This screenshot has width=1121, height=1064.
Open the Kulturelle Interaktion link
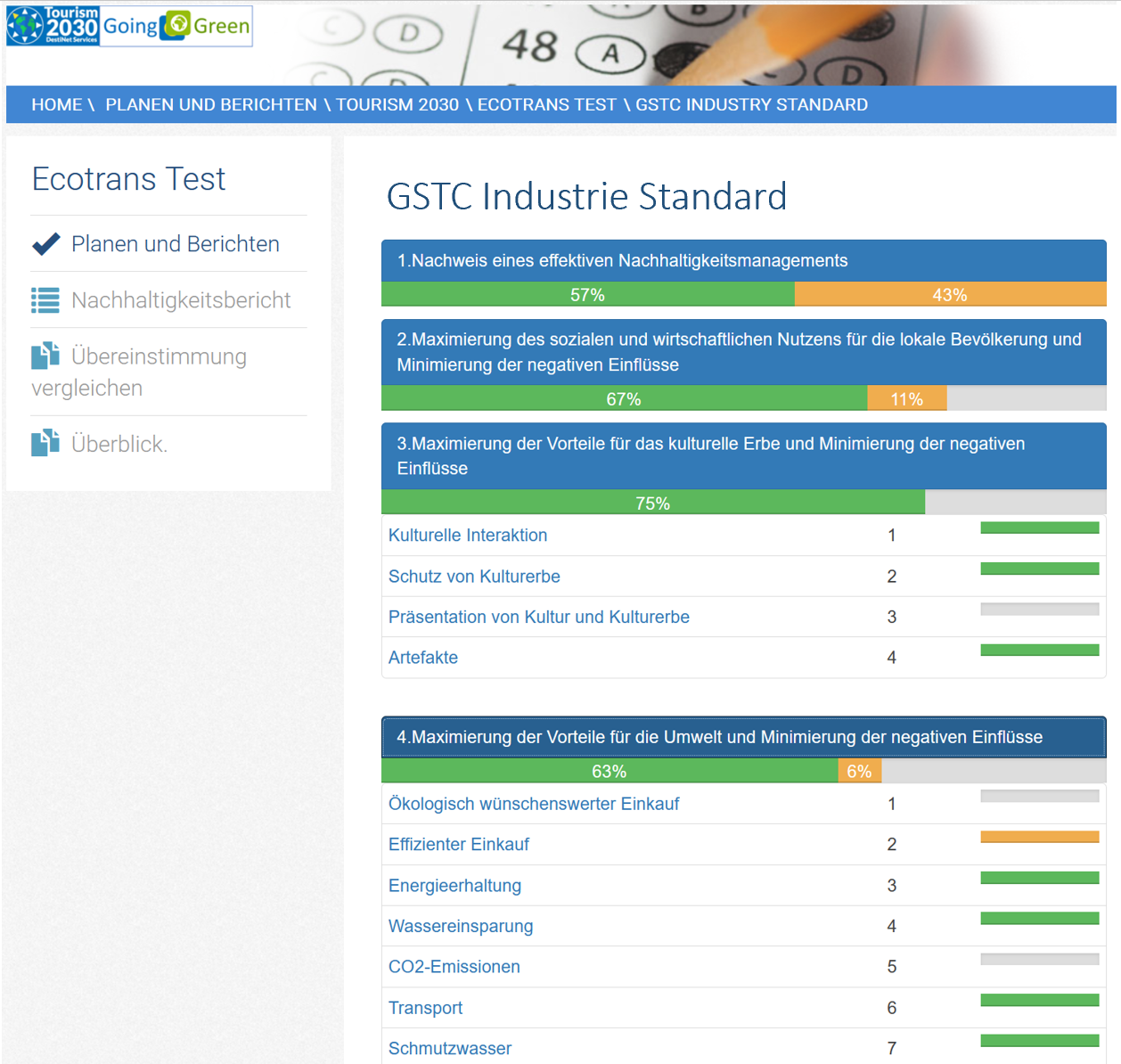(468, 536)
